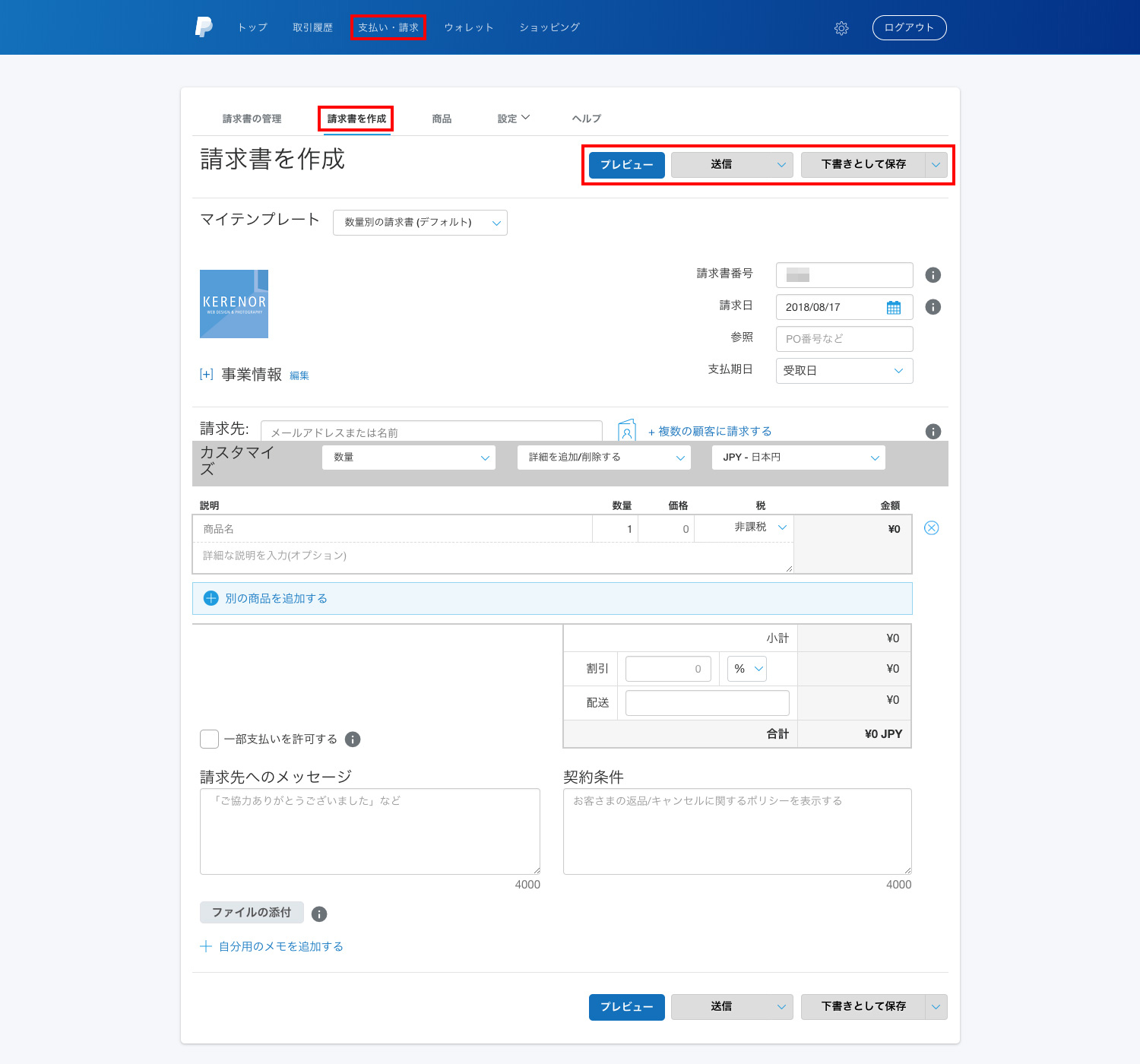Open bottom 下書きとして保存 arrow dropdown
Image resolution: width=1140 pixels, height=1064 pixels.
coord(936,1007)
